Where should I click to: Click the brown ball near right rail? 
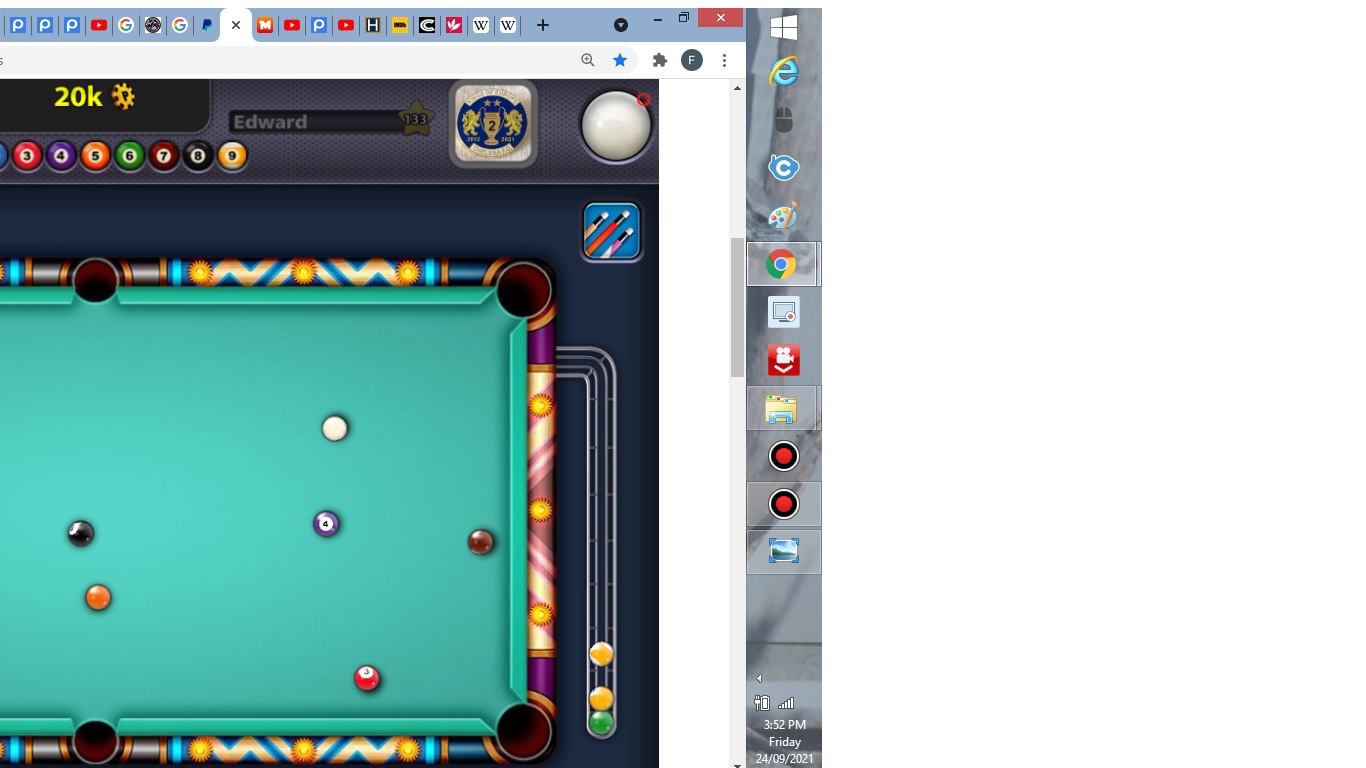481,542
